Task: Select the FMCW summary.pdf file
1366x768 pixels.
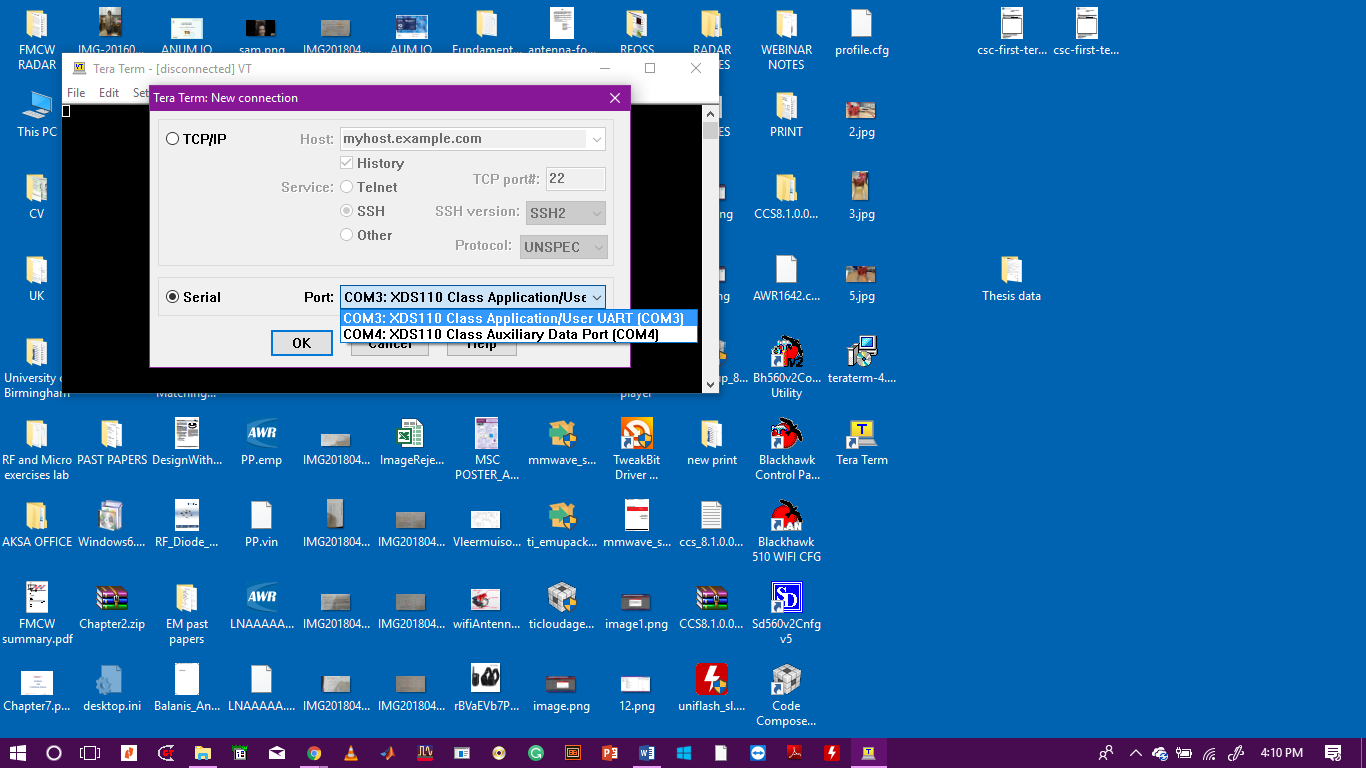Action: [37, 613]
